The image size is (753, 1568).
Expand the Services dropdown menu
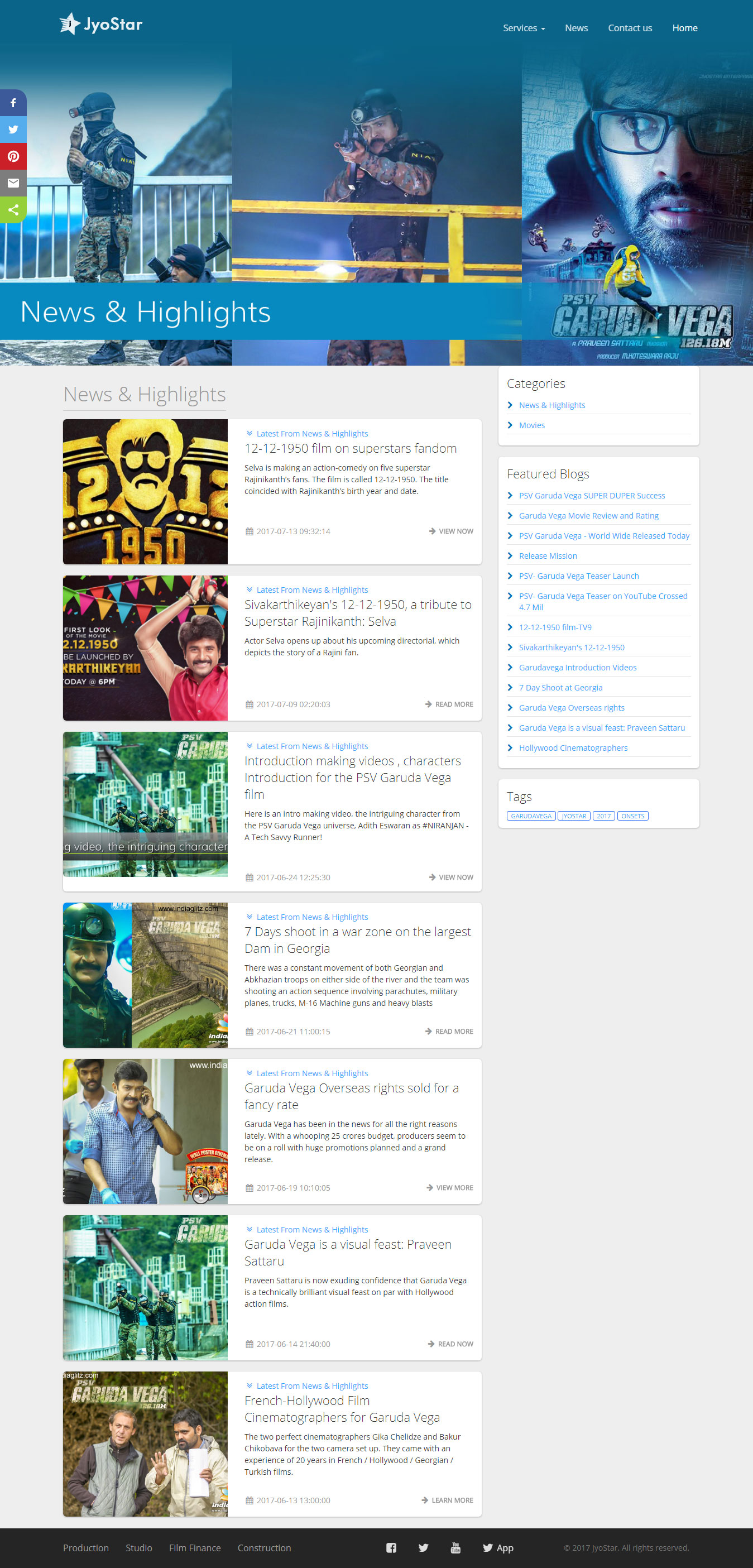(x=524, y=28)
